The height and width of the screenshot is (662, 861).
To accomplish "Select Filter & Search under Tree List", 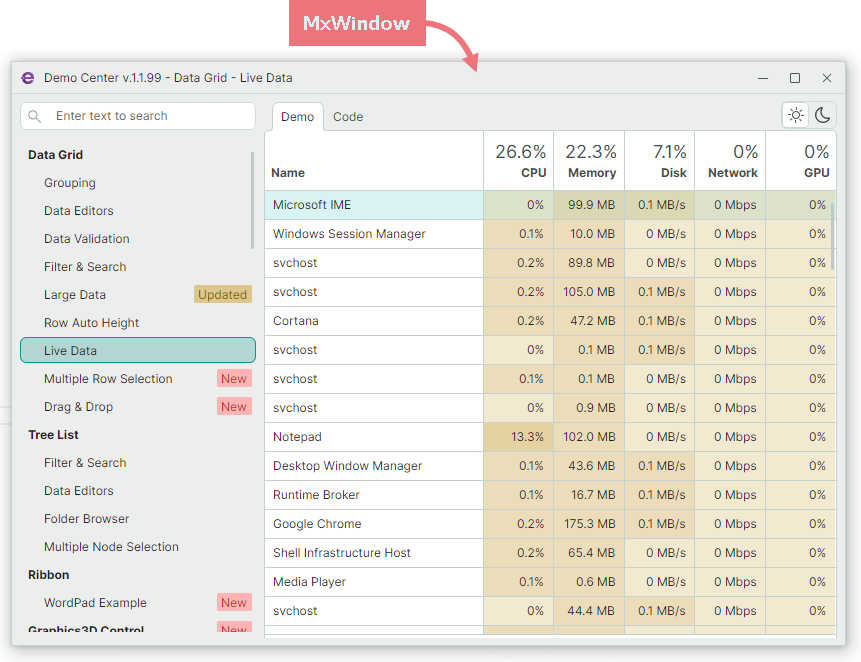I will (x=85, y=463).
